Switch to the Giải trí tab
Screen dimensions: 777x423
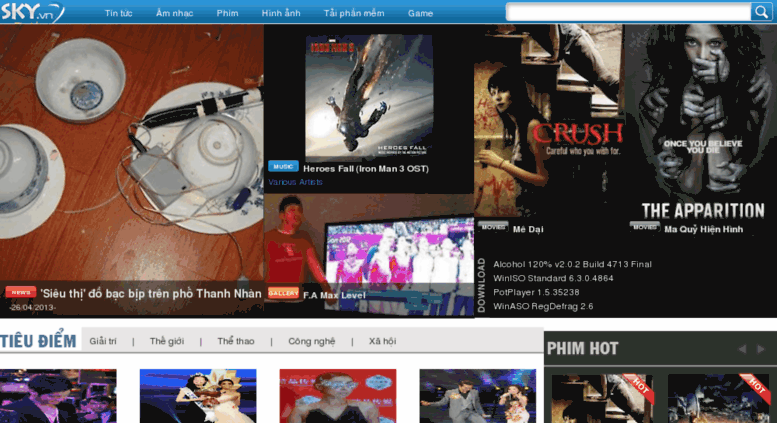103,341
